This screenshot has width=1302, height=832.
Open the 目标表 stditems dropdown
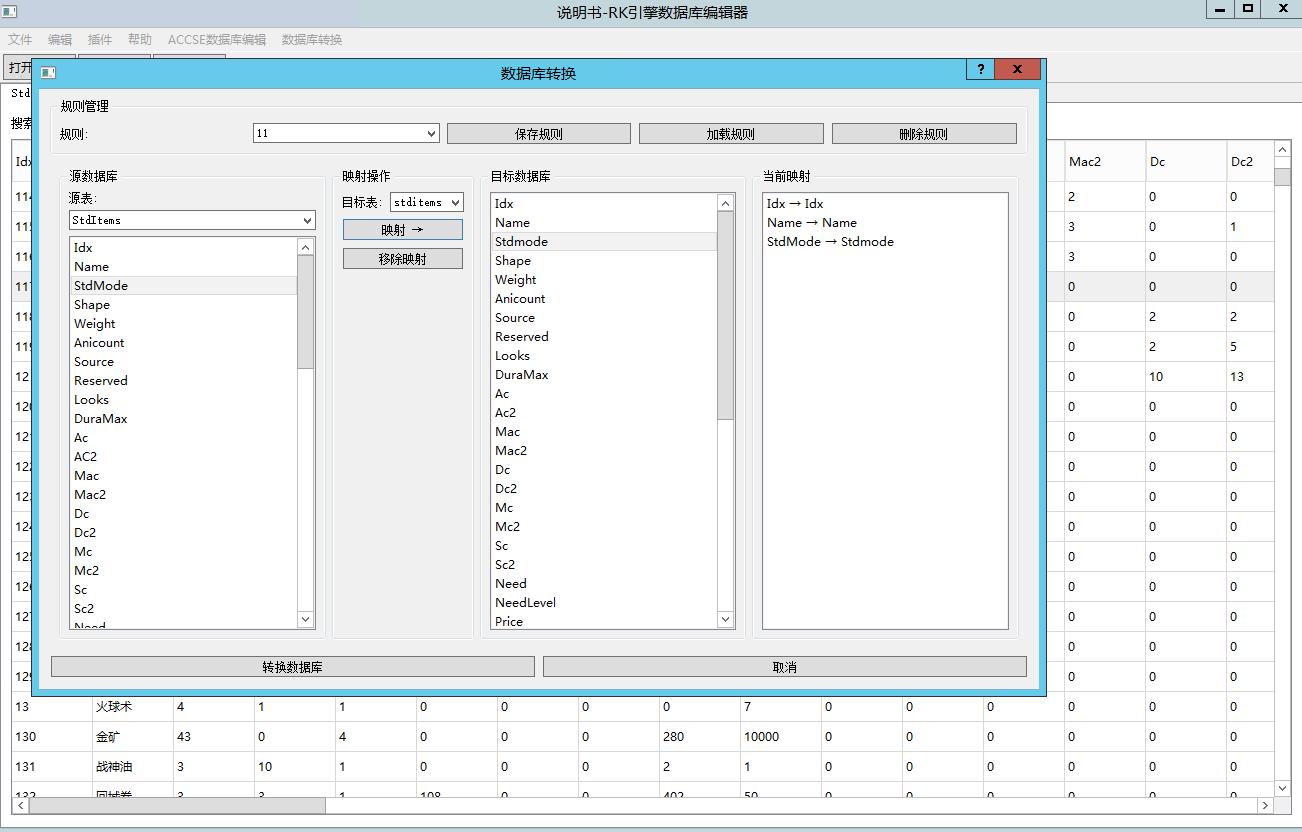(427, 202)
